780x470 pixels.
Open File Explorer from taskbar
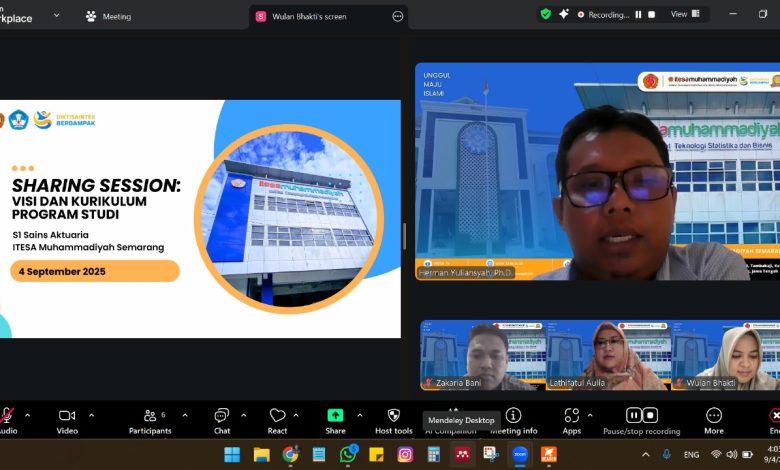tap(261, 454)
